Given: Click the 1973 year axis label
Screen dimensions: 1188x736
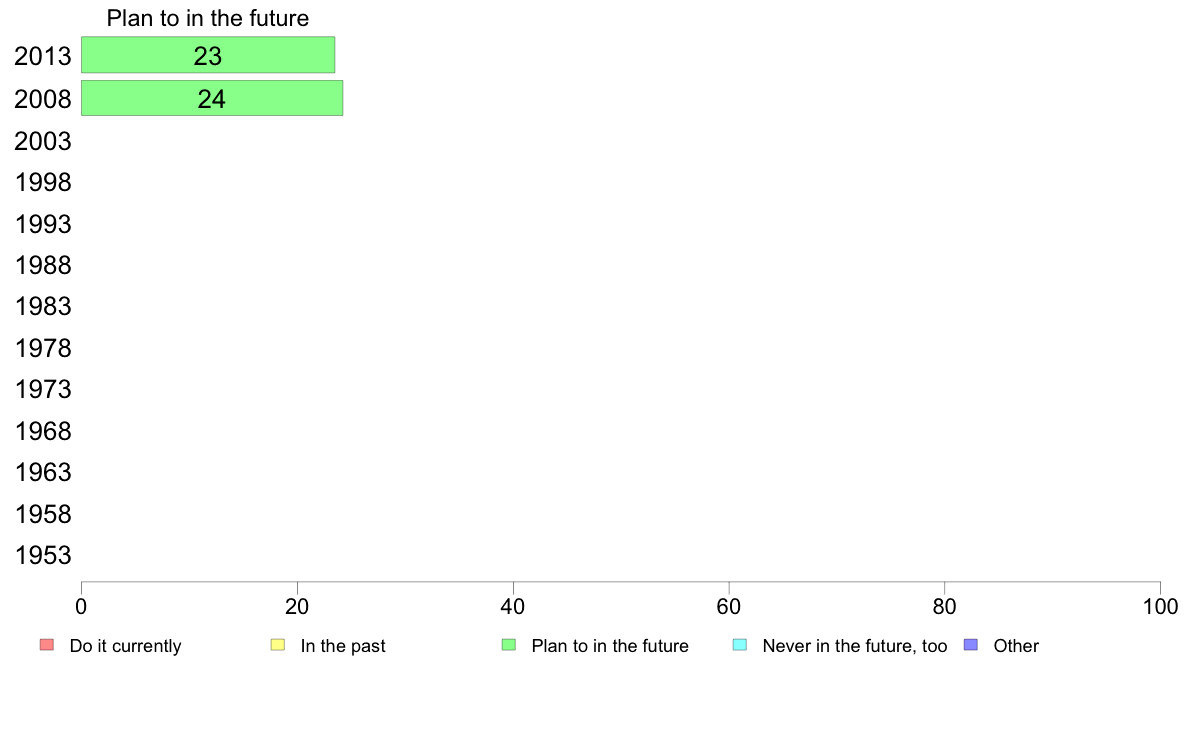Looking at the screenshot, I should (x=43, y=390).
